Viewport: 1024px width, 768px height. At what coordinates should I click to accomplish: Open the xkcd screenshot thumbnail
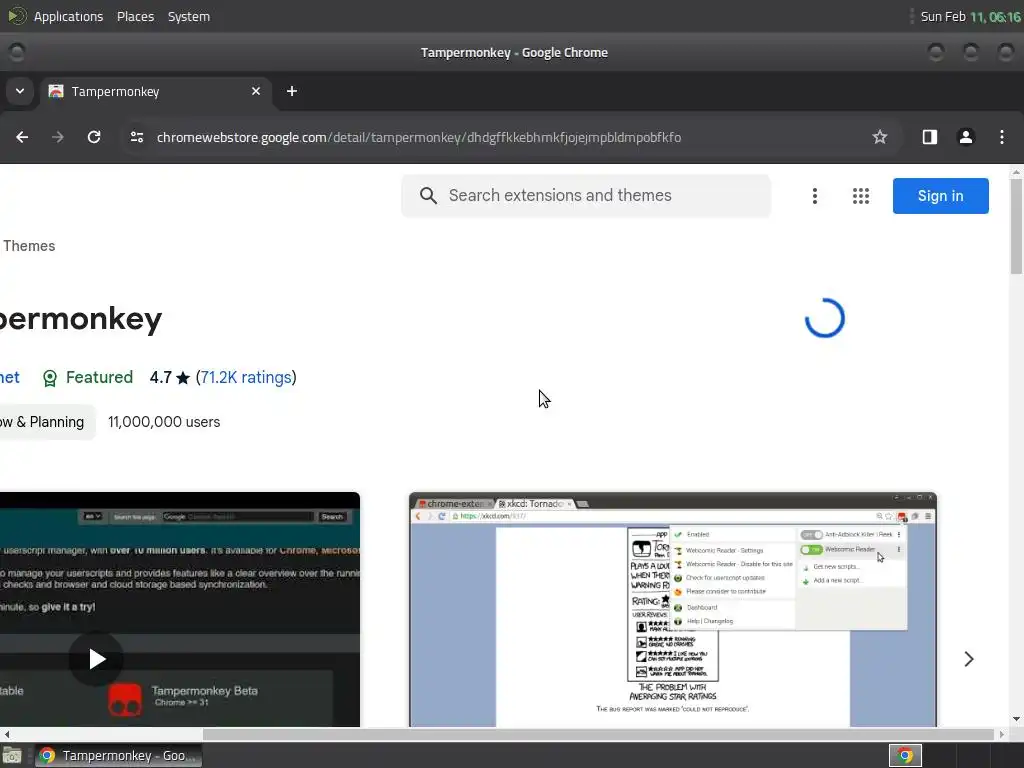coord(673,610)
